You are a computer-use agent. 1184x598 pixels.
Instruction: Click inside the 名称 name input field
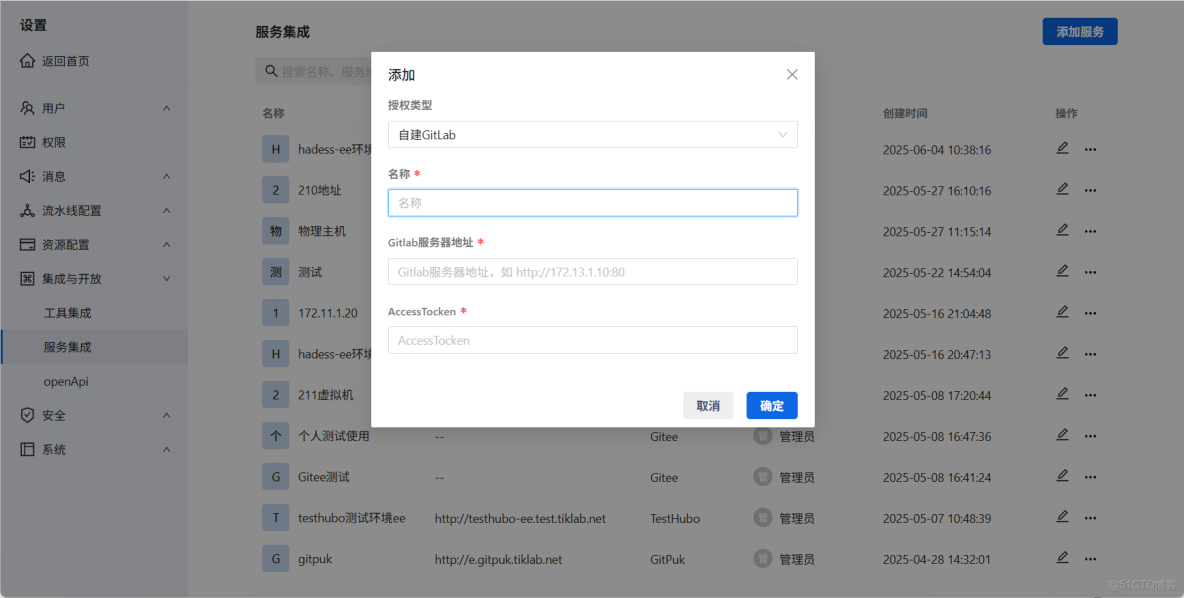coord(592,202)
